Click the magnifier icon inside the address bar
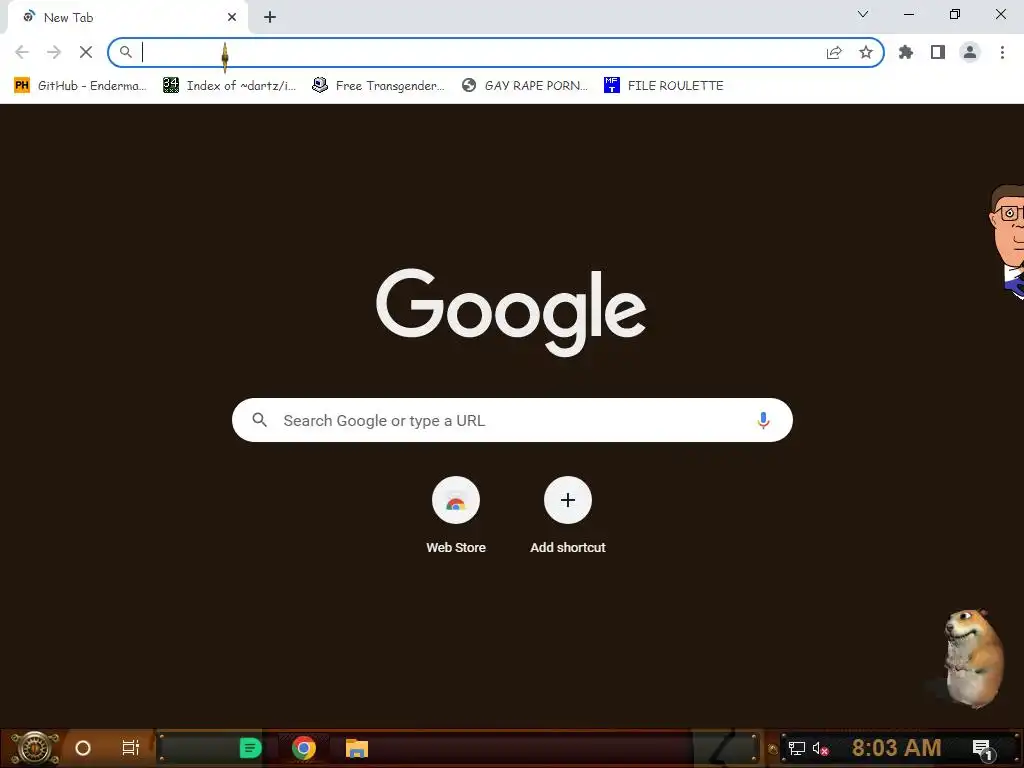 pos(125,52)
